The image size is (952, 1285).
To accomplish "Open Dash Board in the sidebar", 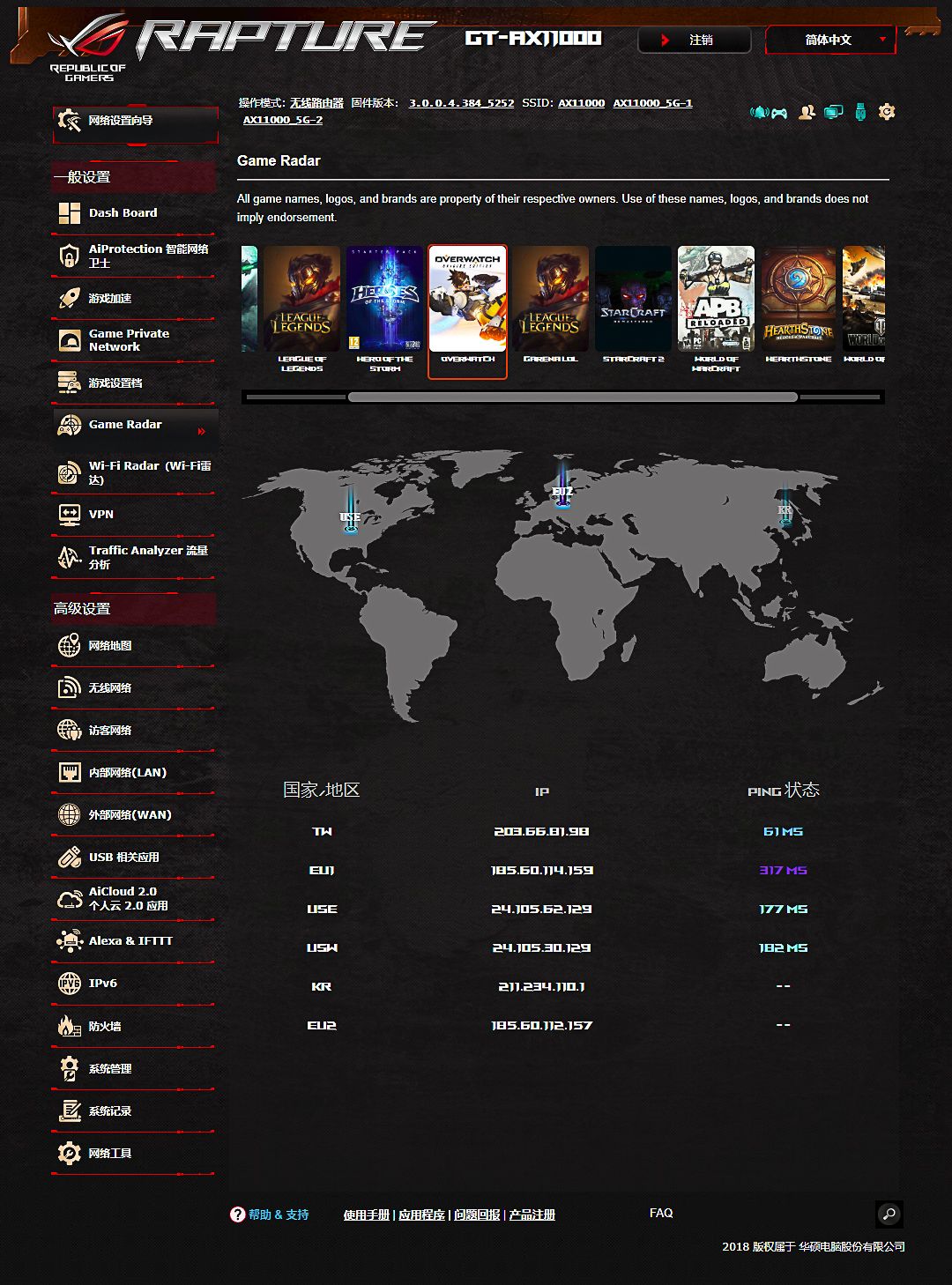I will tap(123, 213).
